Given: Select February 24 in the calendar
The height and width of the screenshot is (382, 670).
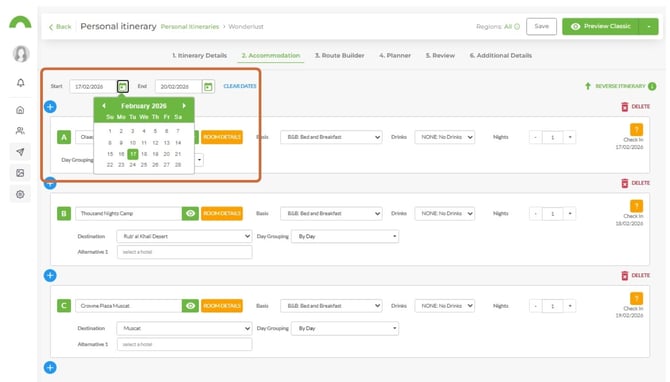Looking at the screenshot, I should [132, 165].
